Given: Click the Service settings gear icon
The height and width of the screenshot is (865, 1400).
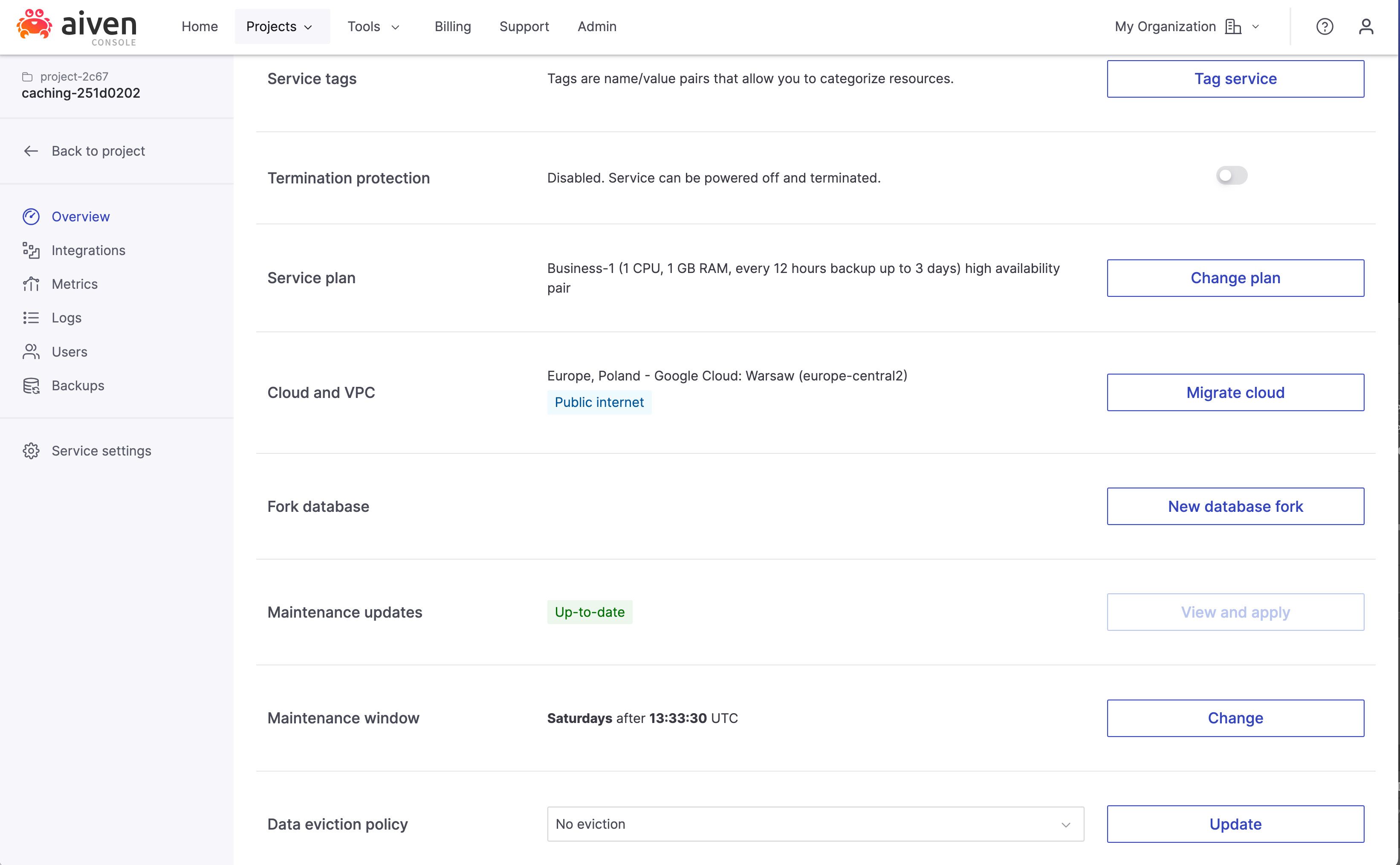Looking at the screenshot, I should 31,451.
